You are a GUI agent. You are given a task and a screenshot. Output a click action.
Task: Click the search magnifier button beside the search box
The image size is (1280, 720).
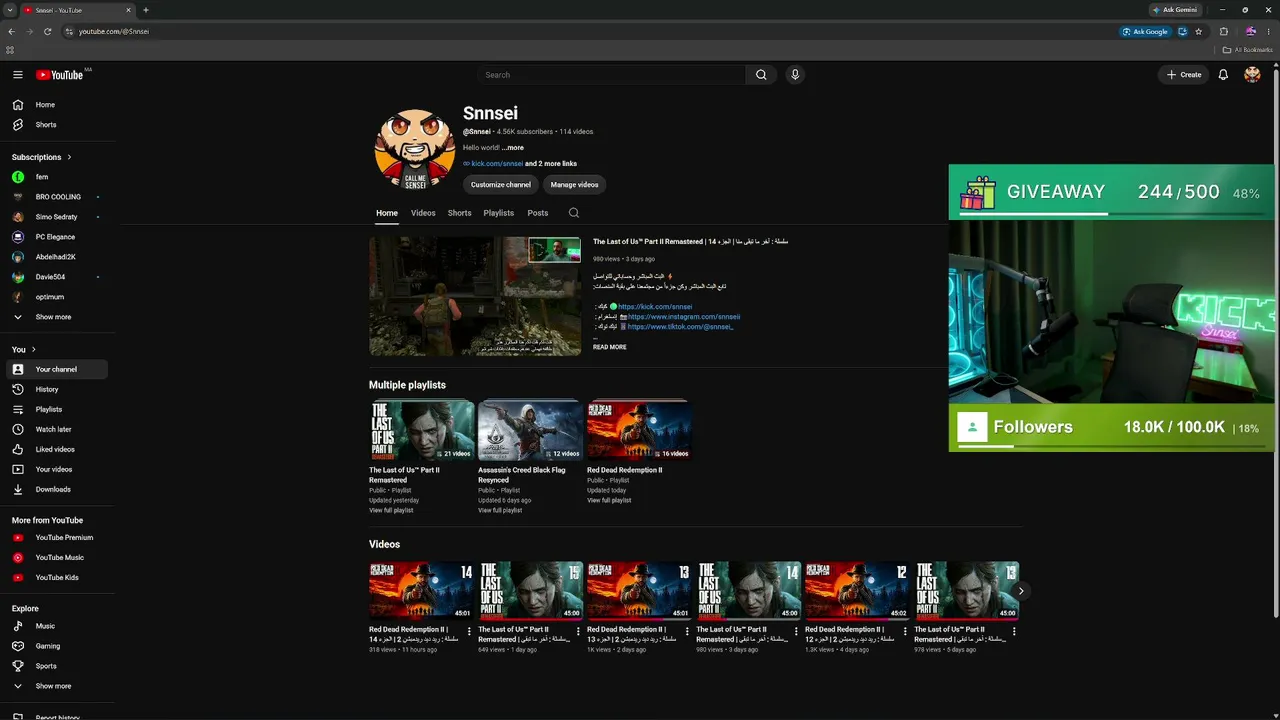pos(761,75)
